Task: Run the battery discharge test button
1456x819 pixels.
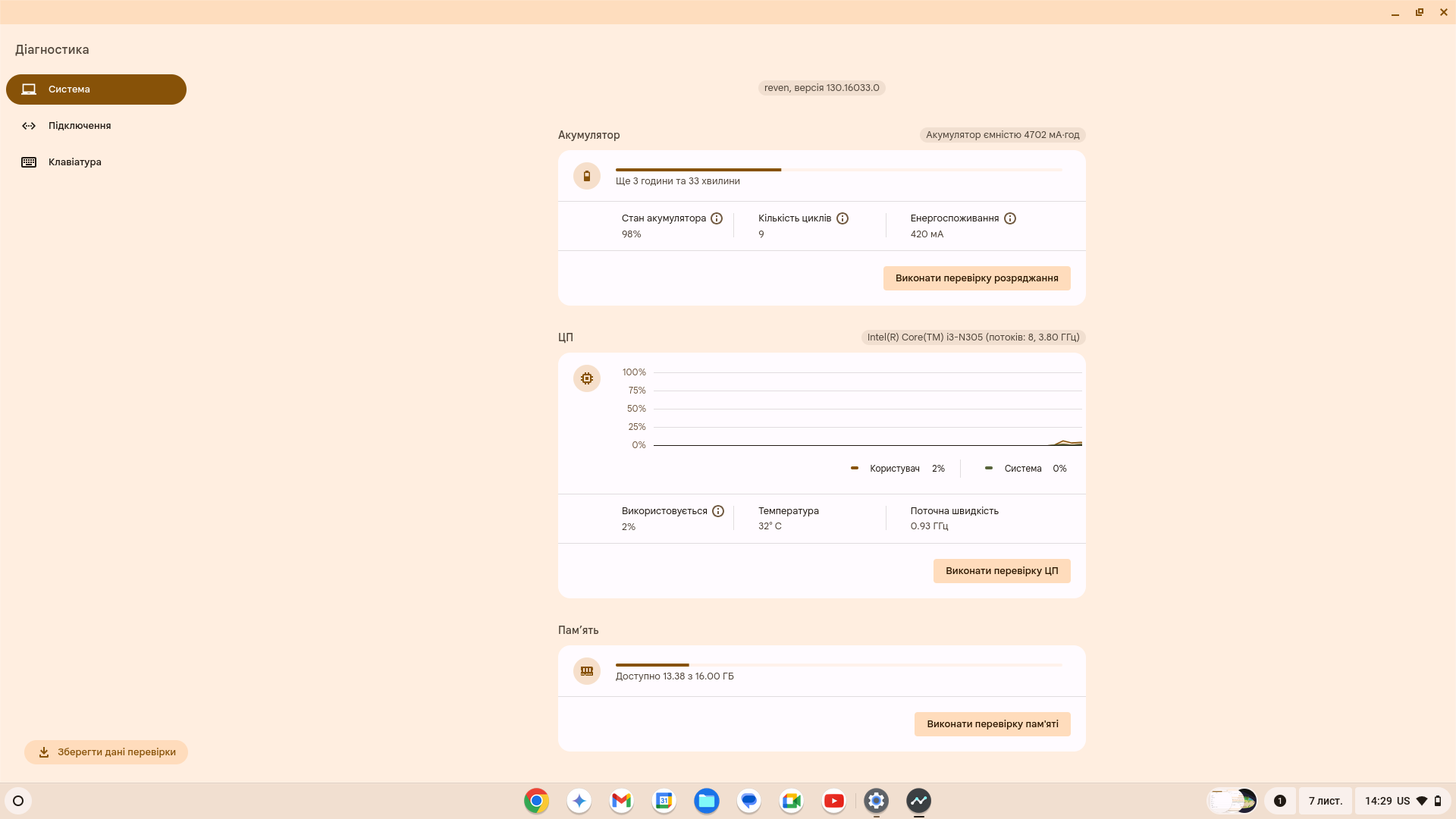Action: click(976, 278)
